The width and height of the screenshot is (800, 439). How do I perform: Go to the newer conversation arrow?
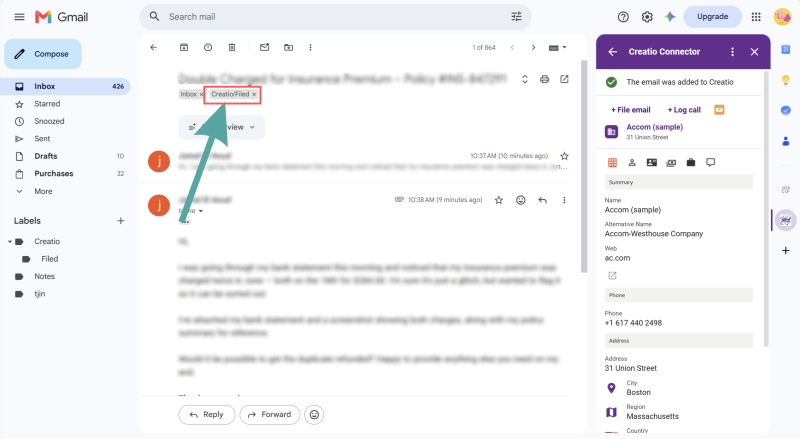pos(512,47)
